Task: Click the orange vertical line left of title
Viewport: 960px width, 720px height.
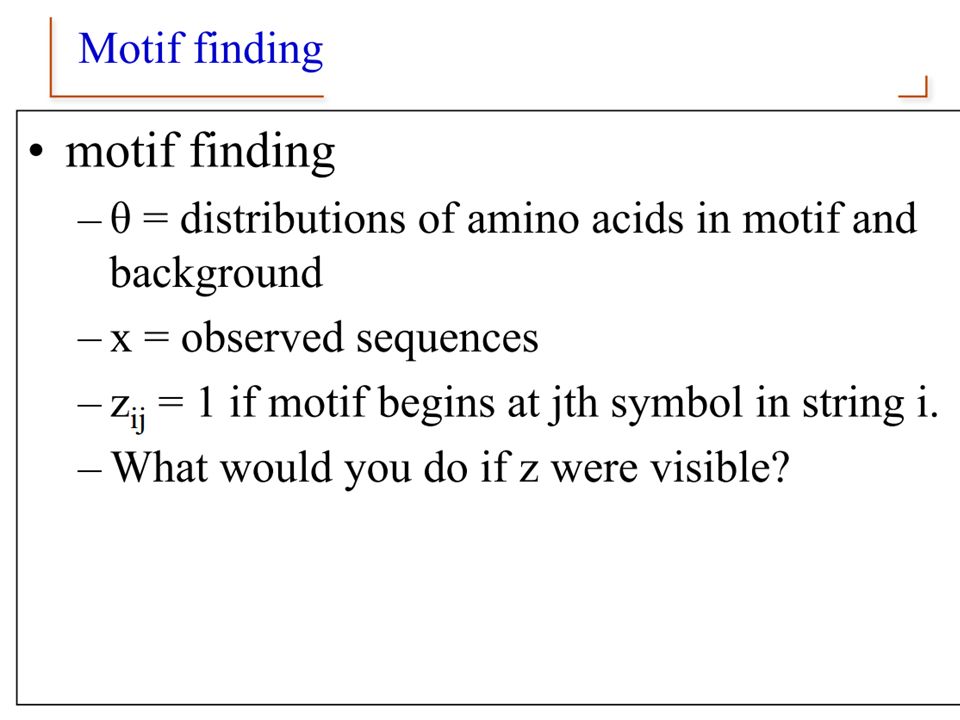Action: pos(51,56)
